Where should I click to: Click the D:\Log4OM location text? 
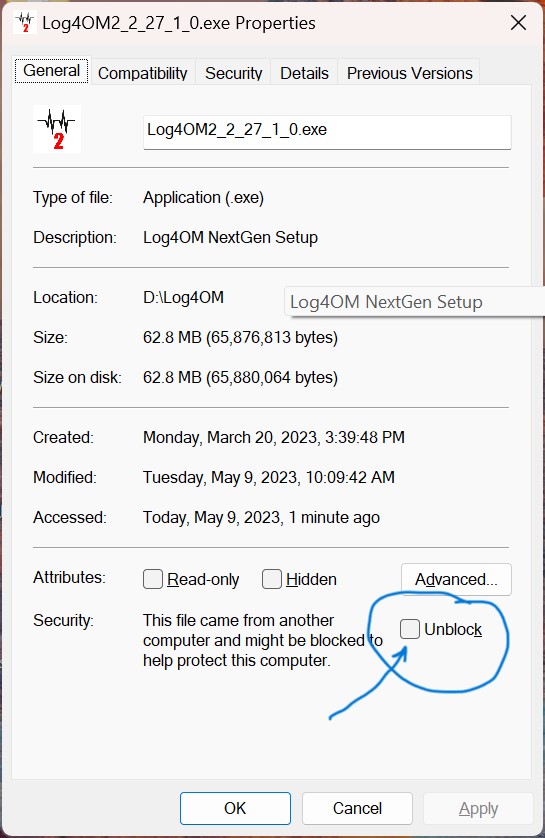183,297
